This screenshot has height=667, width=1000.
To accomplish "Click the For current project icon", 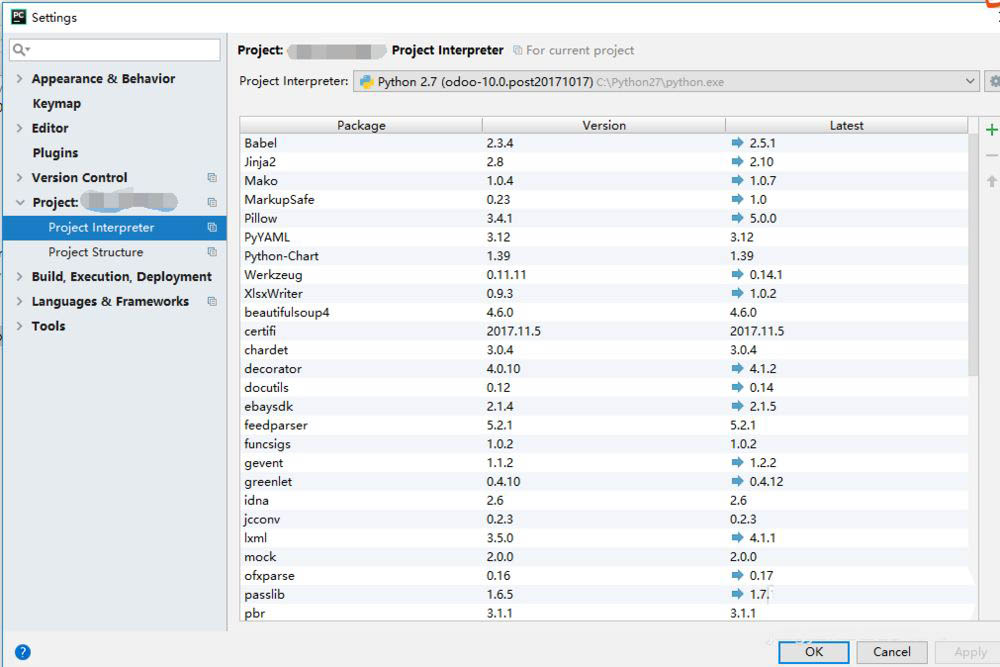I will [x=517, y=50].
